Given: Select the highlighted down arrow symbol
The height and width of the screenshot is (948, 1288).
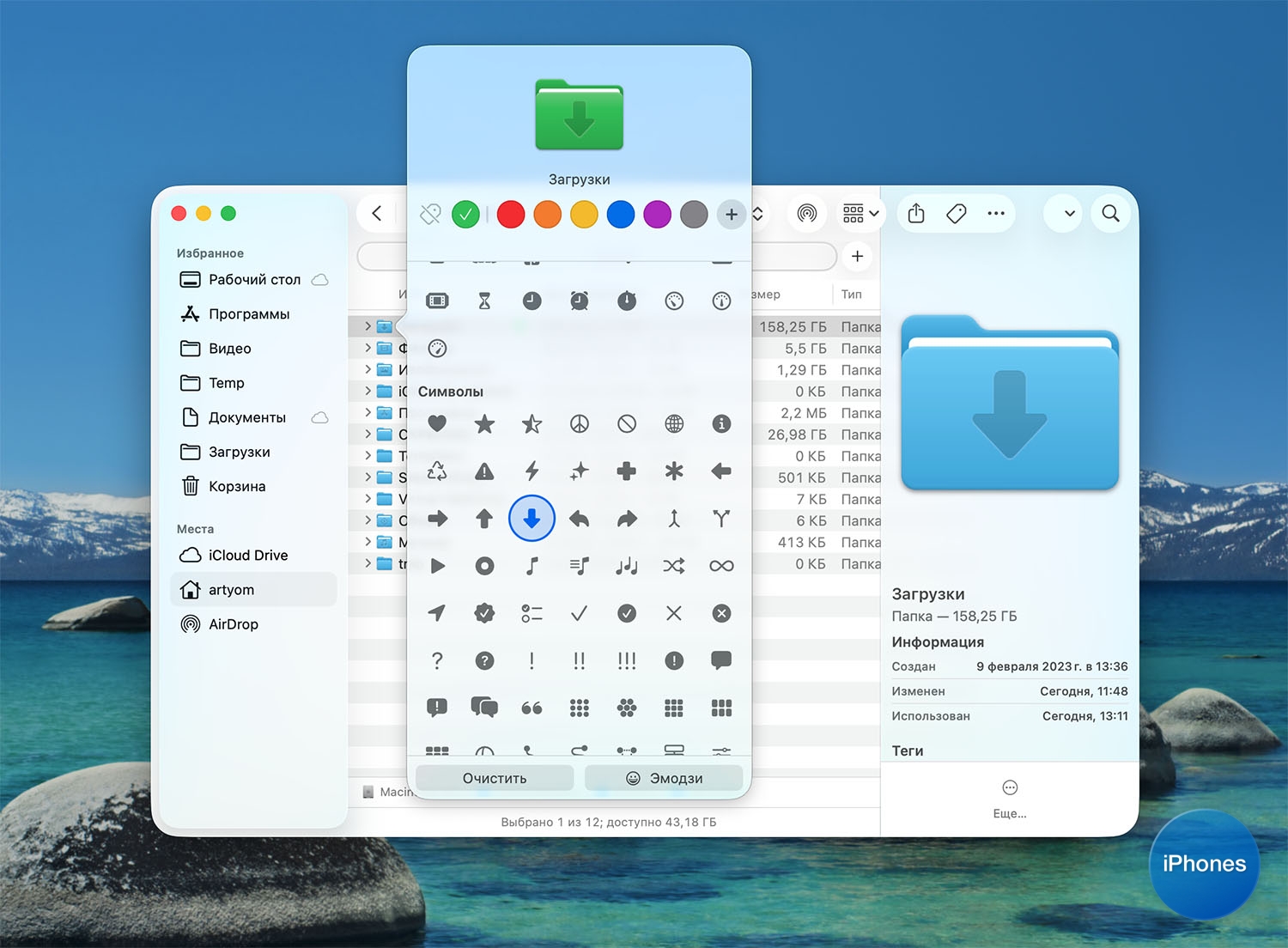Looking at the screenshot, I should 532,519.
